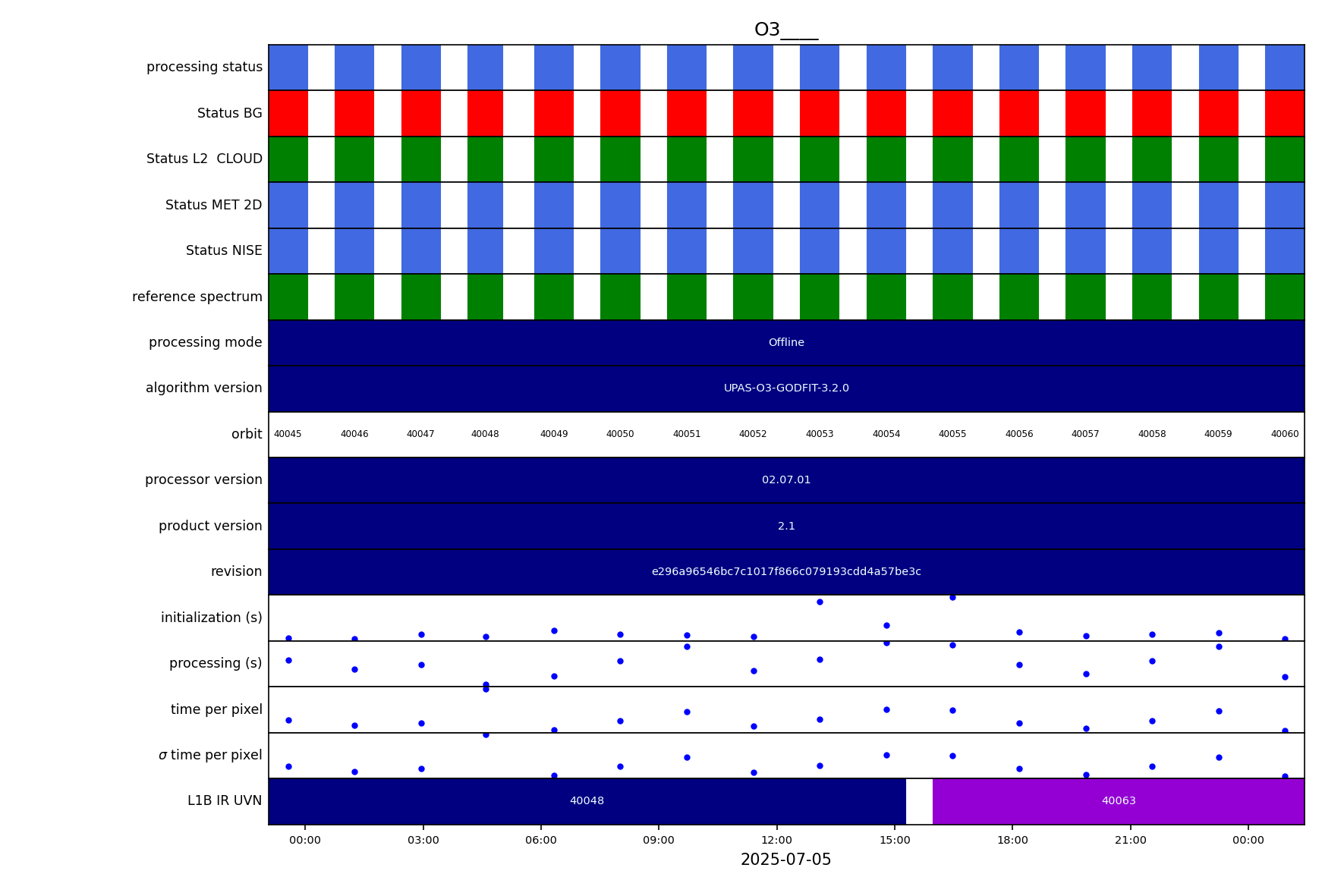Select orbit number 40045 label
The image size is (1344, 896).
tap(288, 435)
